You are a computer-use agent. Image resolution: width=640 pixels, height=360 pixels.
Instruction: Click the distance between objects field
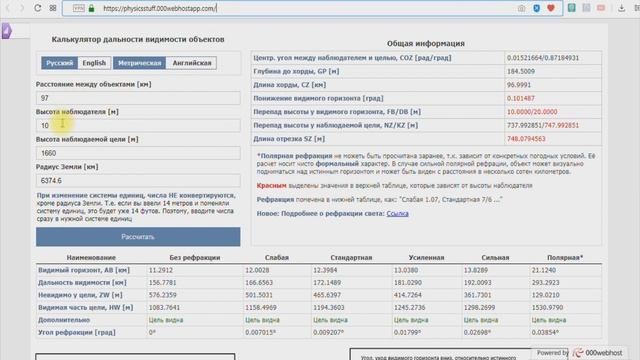tap(138, 98)
